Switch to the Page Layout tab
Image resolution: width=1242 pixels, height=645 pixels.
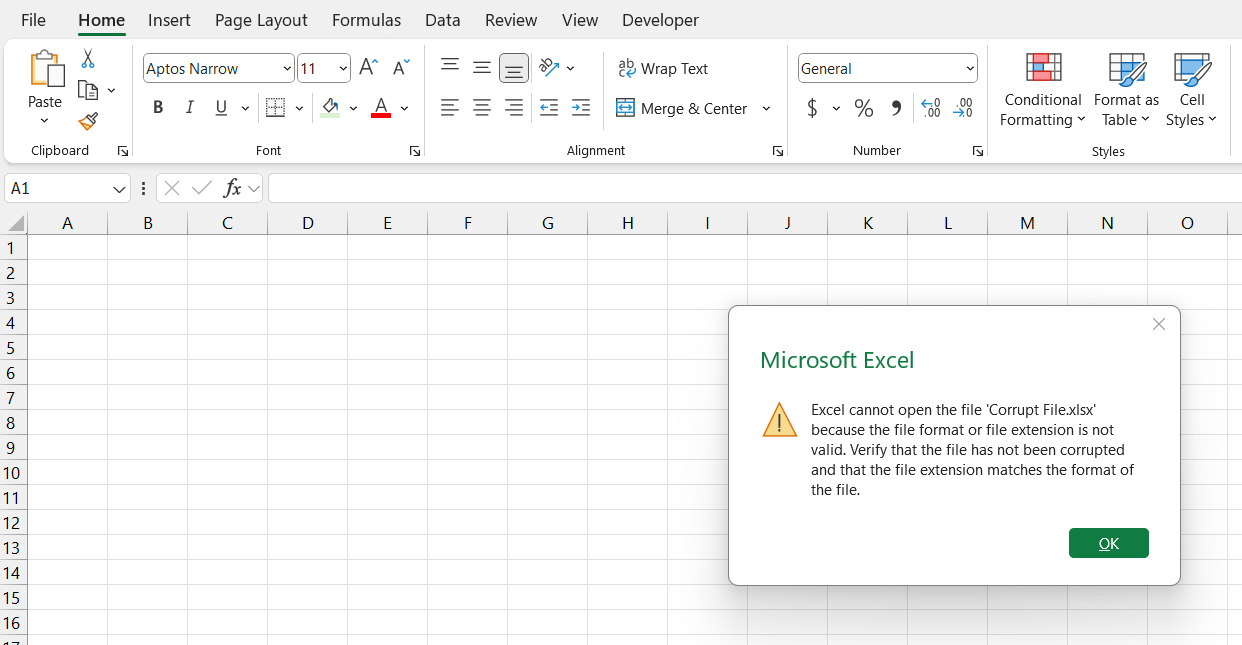(x=261, y=20)
